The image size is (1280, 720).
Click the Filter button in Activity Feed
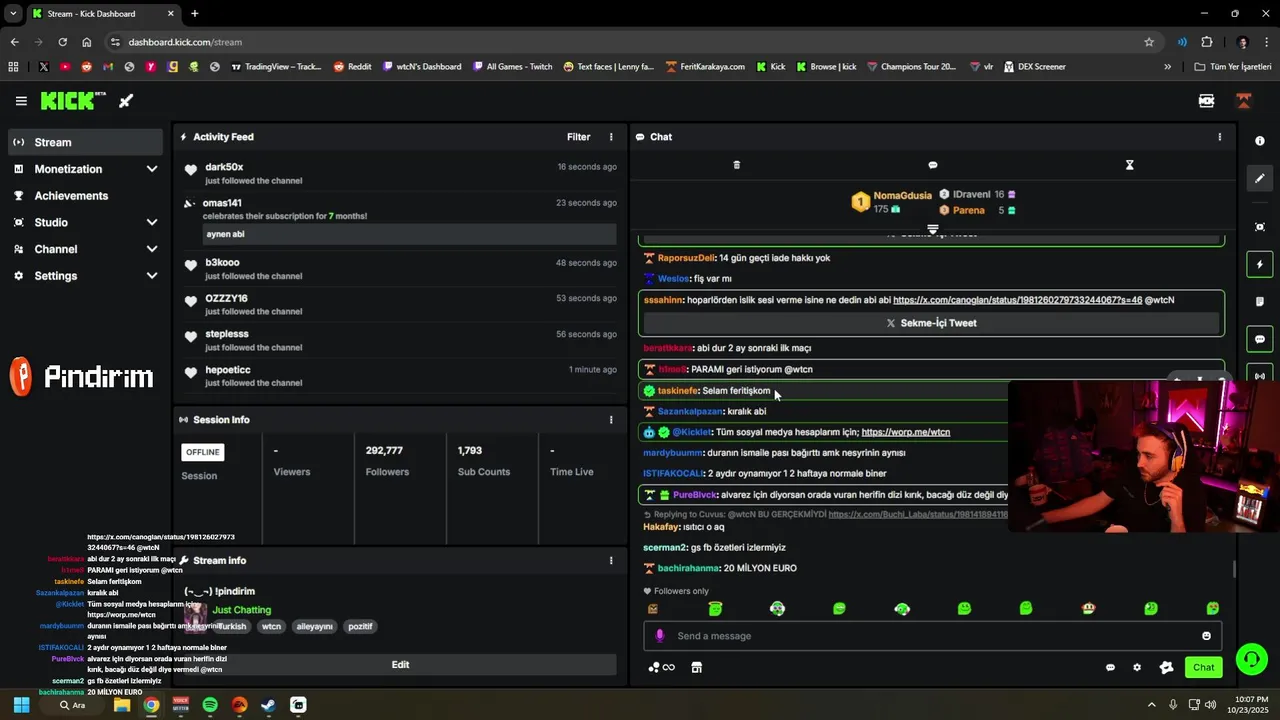[x=579, y=137]
